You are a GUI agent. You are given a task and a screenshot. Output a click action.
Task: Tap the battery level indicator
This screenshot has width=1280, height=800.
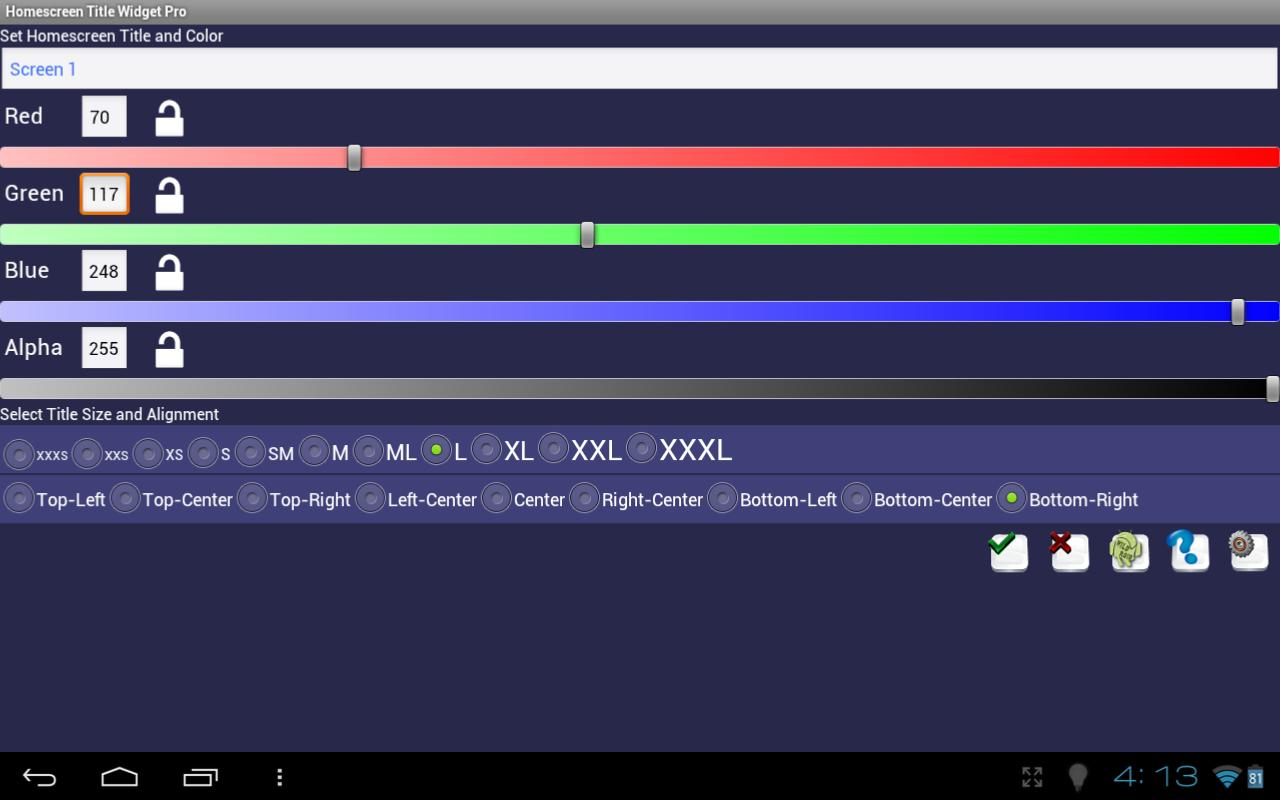click(1256, 777)
